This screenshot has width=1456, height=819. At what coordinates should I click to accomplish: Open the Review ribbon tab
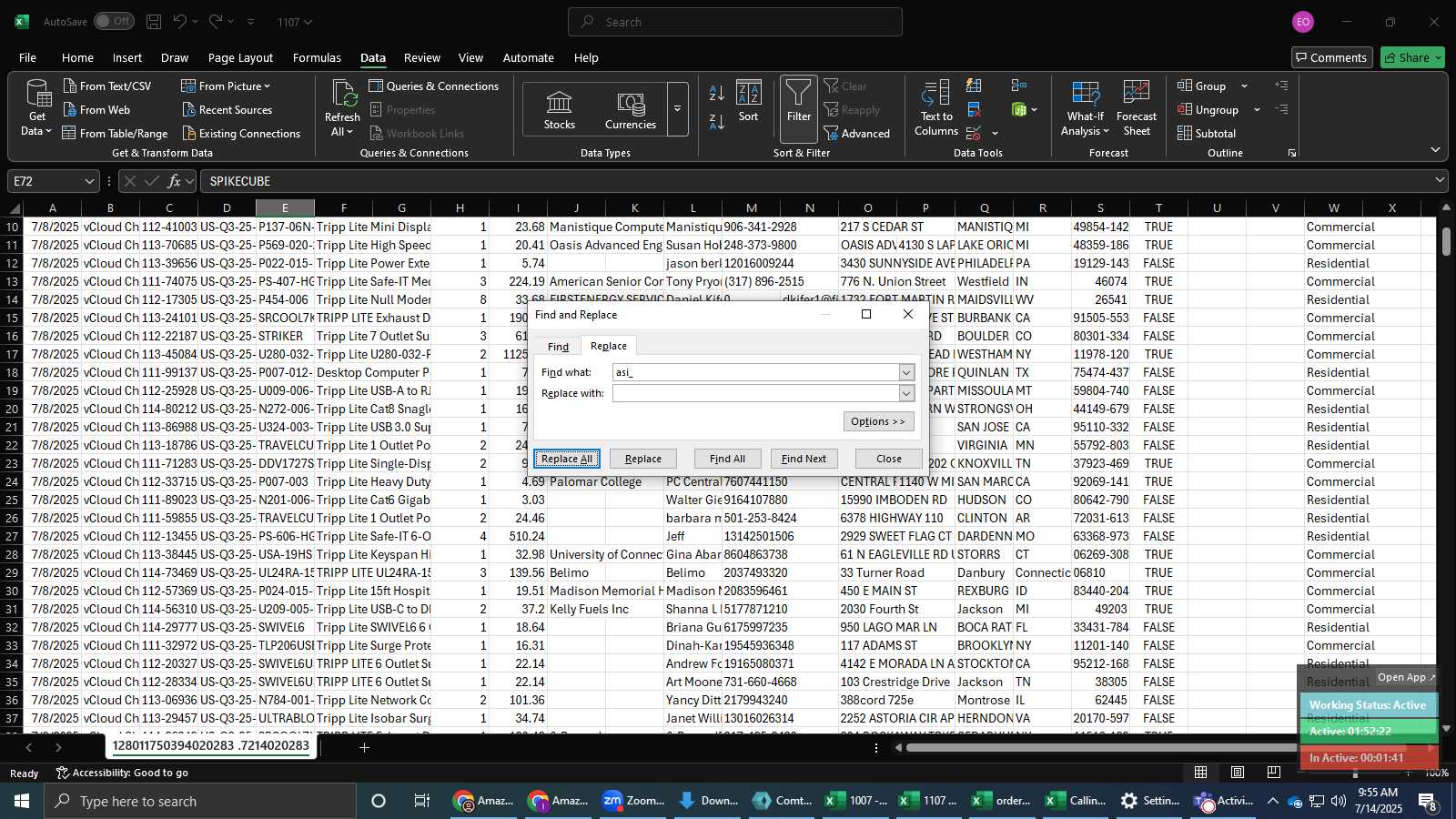pos(422,57)
